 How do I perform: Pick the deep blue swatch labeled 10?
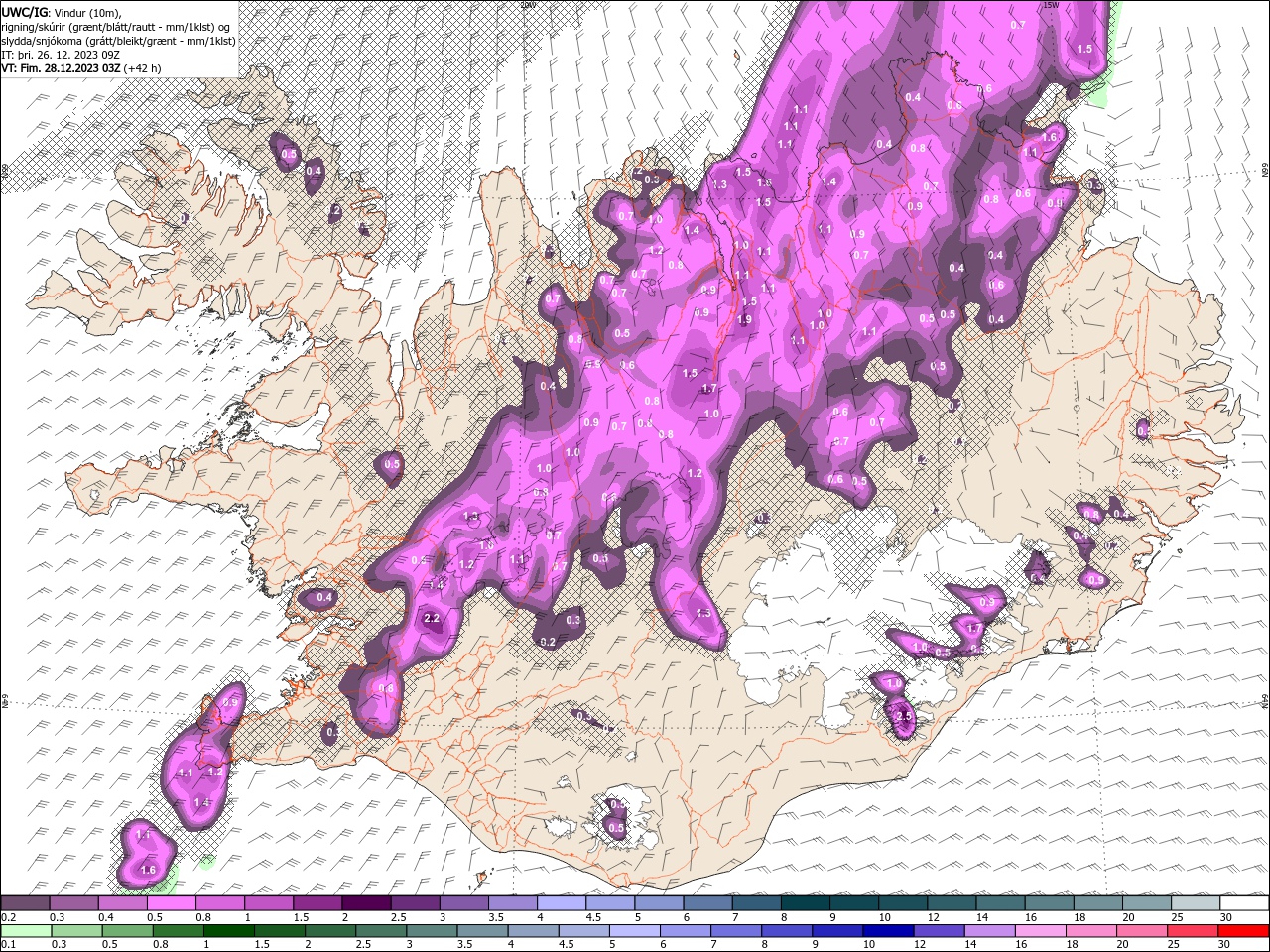tap(888, 930)
